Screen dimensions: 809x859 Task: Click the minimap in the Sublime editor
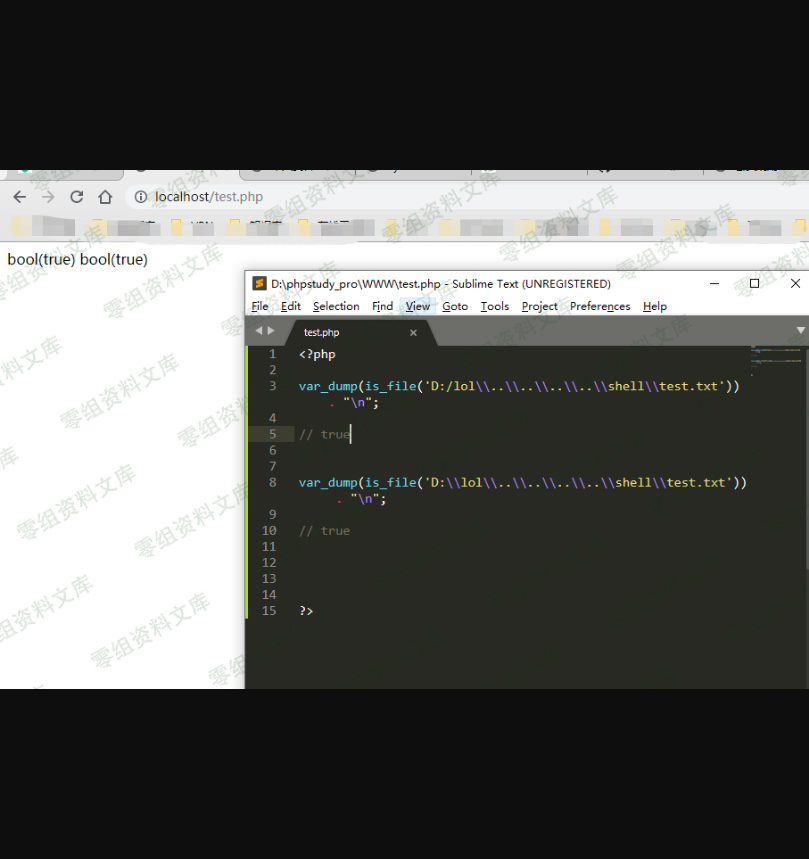coord(777,355)
